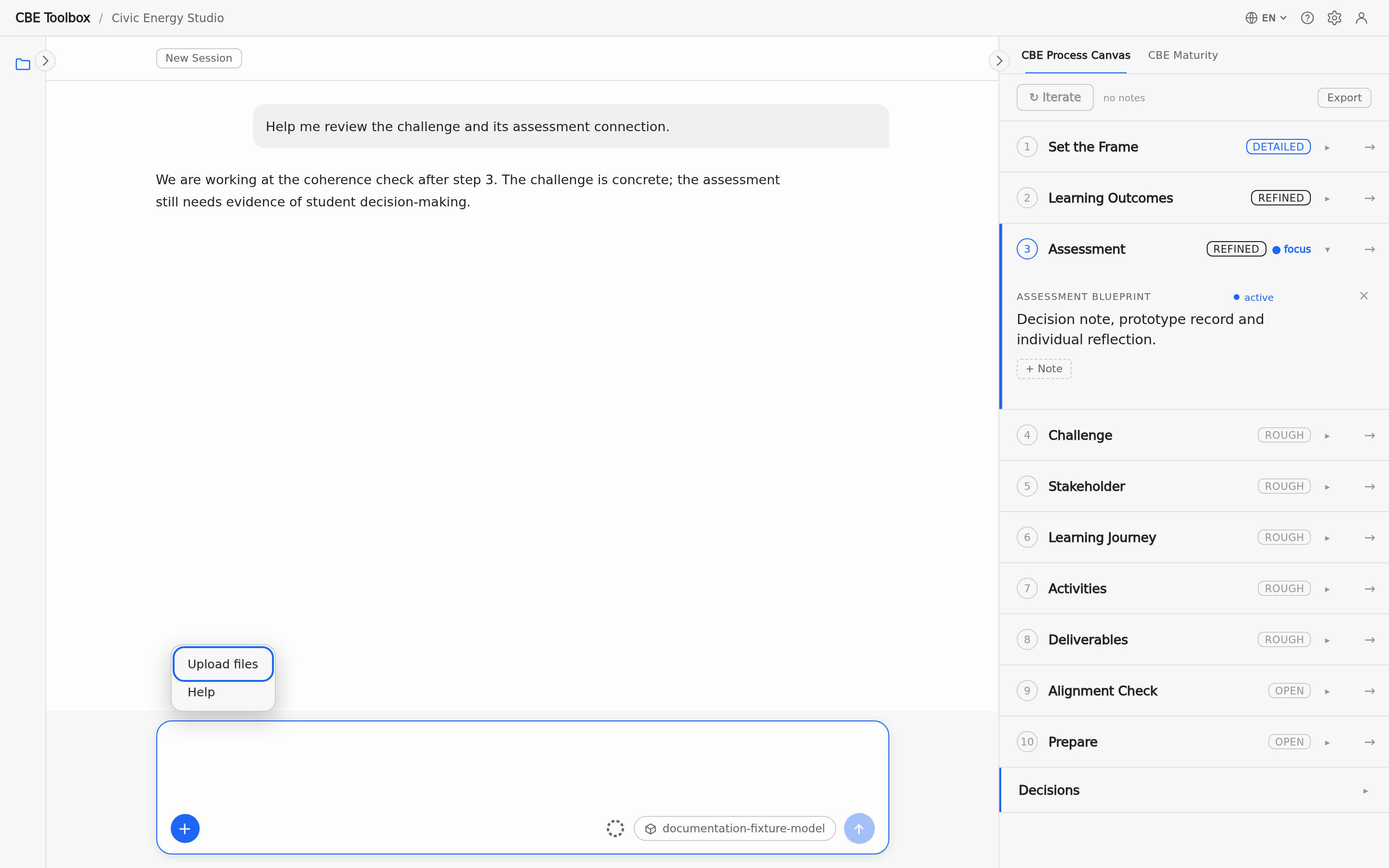This screenshot has width=1389, height=868.
Task: Click the Civic Energy Studio breadcrumb
Action: click(x=168, y=18)
